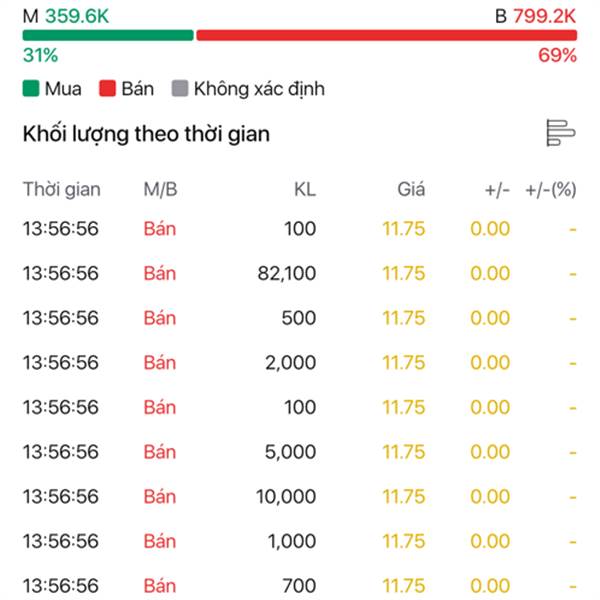Click the red Bán legend square
The width and height of the screenshot is (600, 600).
(107, 88)
